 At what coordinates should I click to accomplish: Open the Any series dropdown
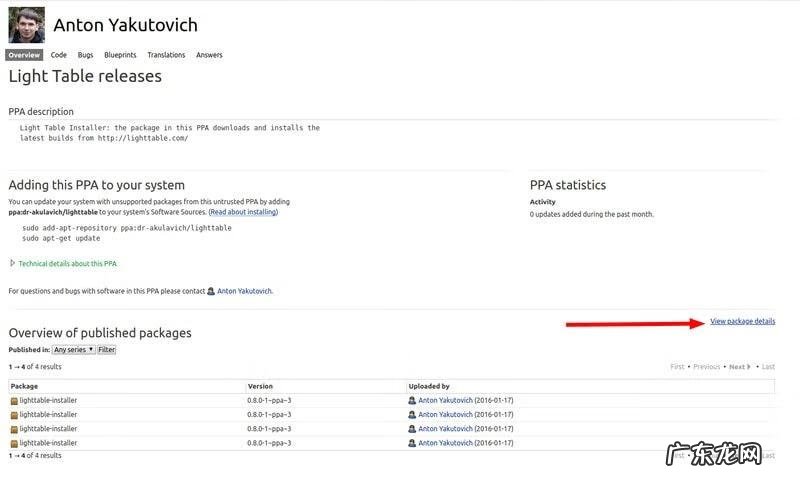tap(74, 350)
